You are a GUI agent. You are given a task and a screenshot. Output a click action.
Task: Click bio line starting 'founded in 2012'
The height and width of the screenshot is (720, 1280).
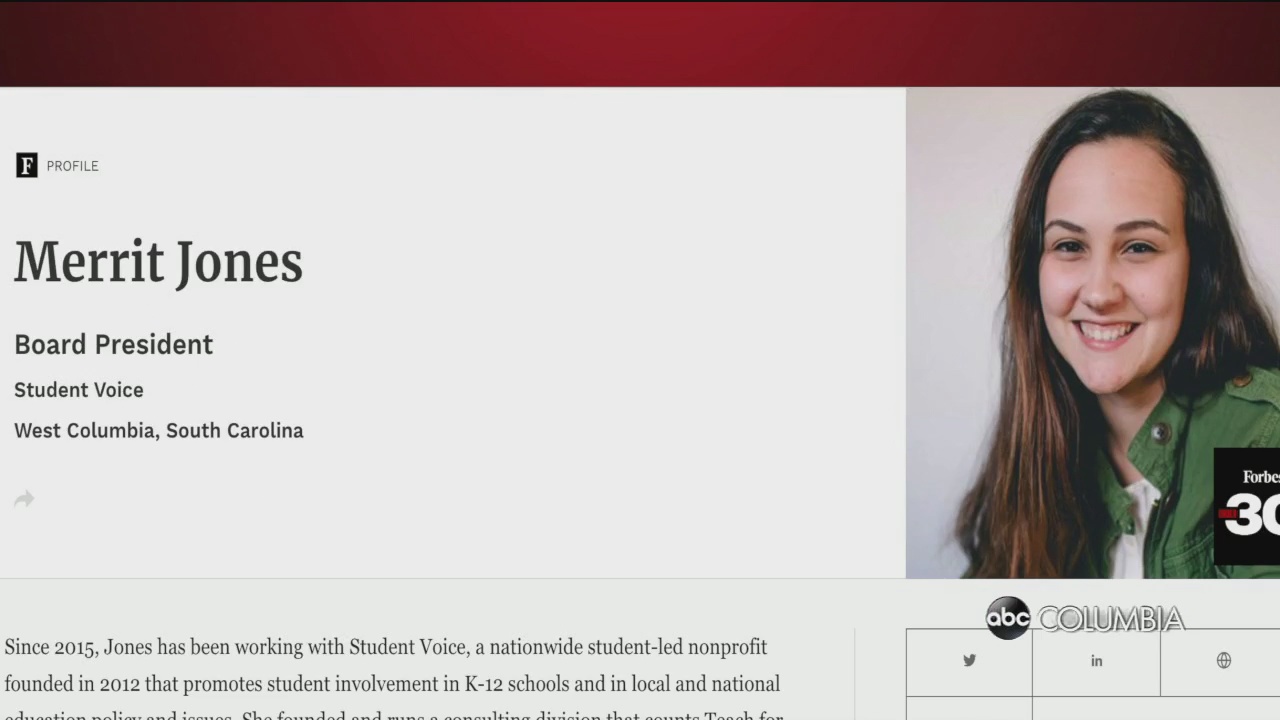392,685
